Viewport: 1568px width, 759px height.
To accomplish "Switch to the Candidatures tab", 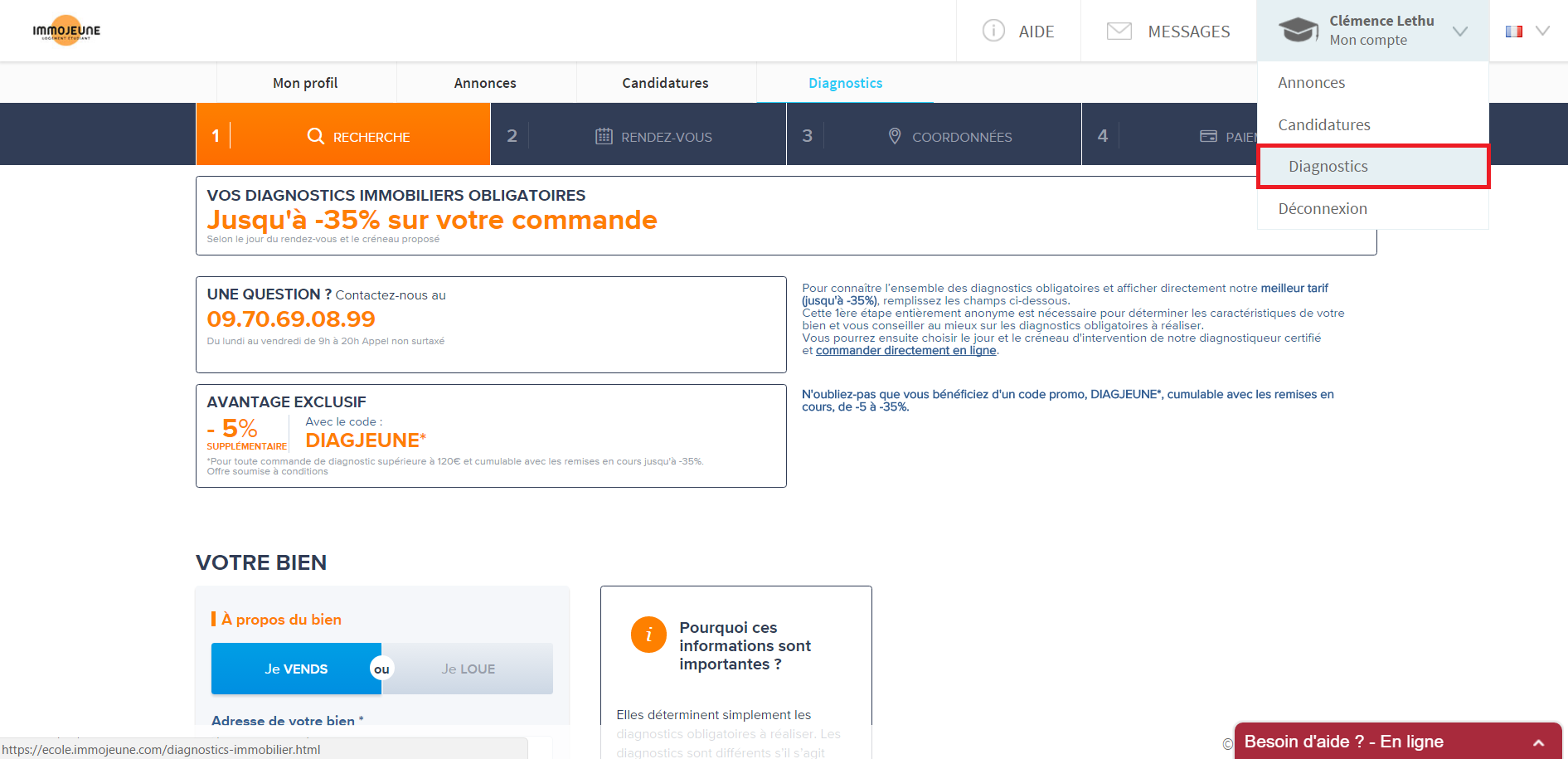I will pyautogui.click(x=665, y=83).
